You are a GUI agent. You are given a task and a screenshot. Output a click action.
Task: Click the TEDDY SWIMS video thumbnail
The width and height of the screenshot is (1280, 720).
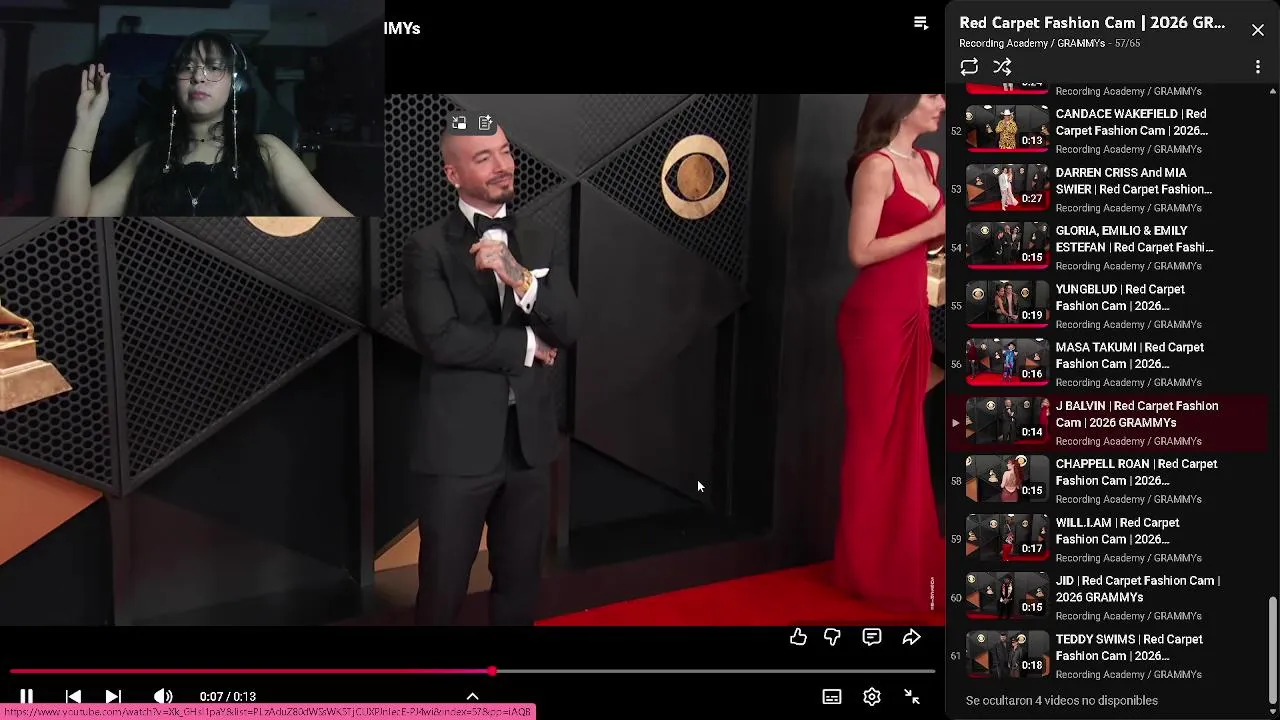point(1008,652)
